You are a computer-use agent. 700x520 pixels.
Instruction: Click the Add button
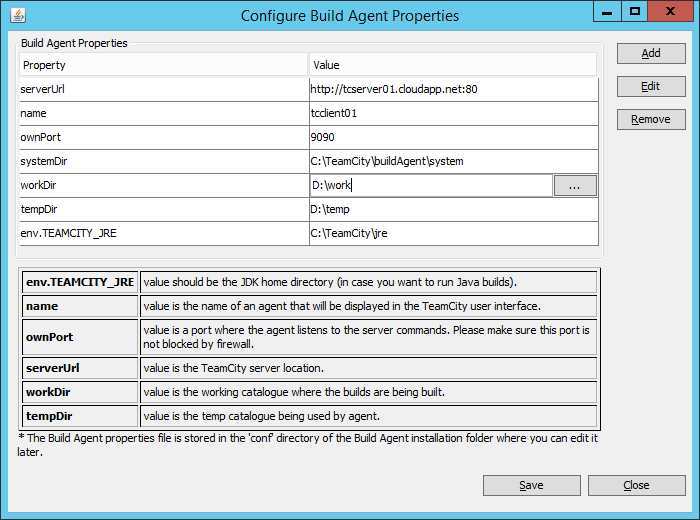point(651,54)
